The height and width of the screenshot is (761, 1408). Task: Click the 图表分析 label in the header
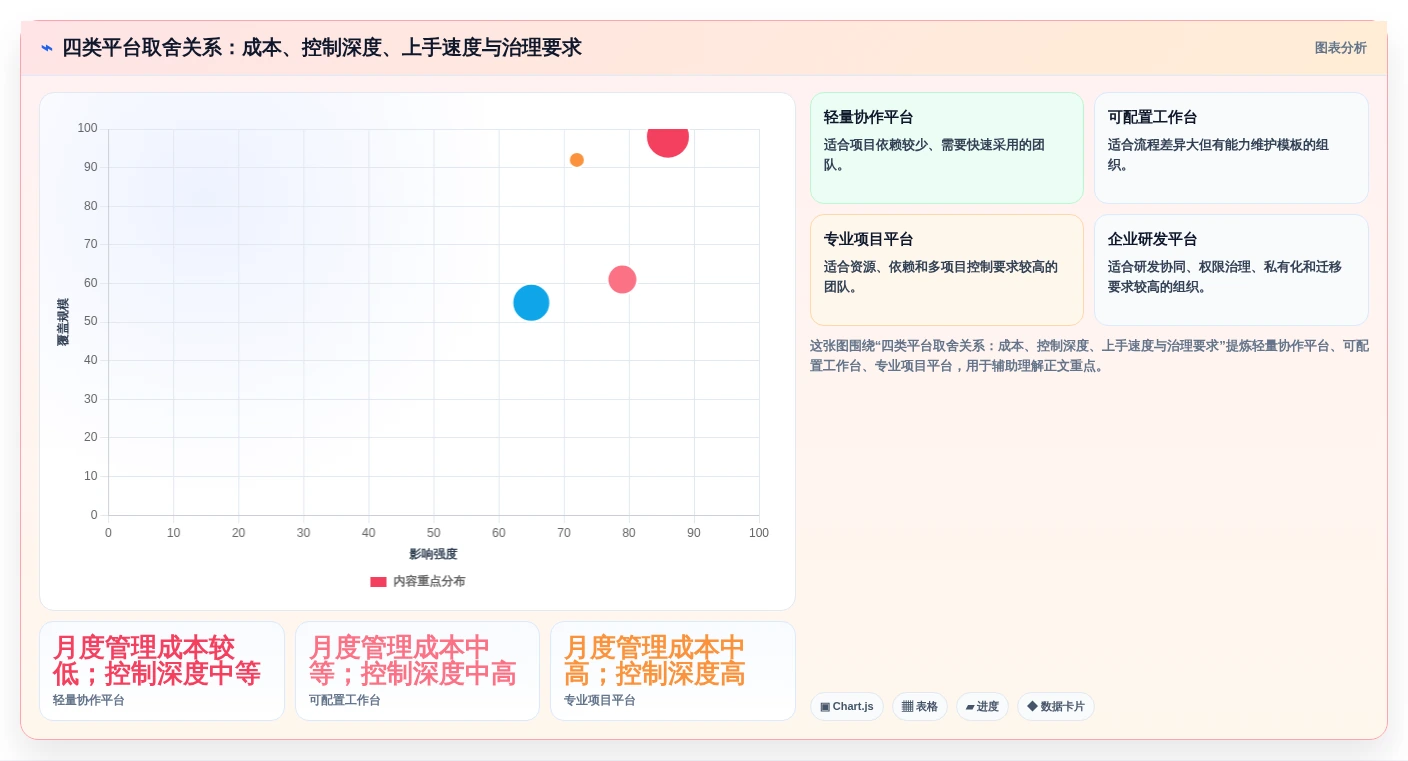click(x=1340, y=48)
